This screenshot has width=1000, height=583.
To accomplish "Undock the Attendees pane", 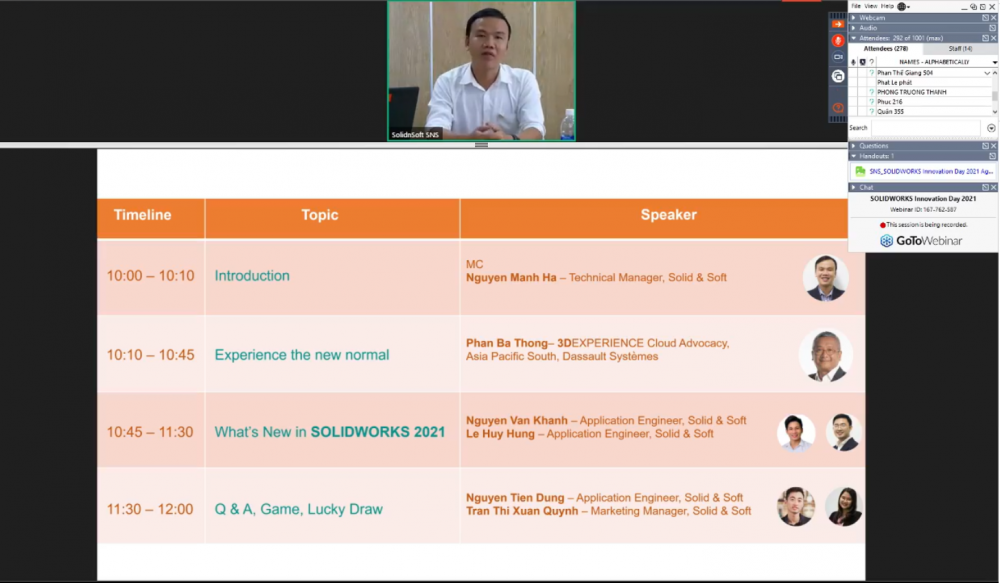I will click(985, 38).
